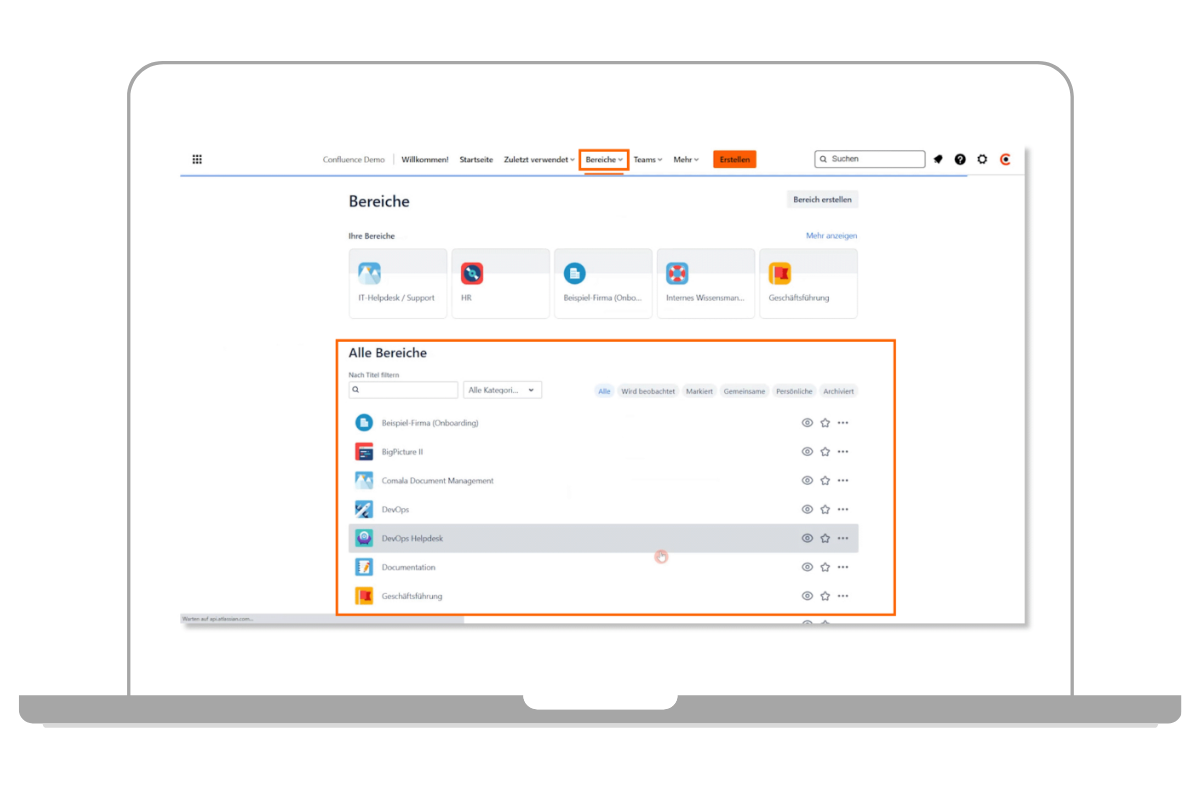Open the IT-Helpdesk / Support space card
This screenshot has height=790, width=1200.
click(x=398, y=284)
